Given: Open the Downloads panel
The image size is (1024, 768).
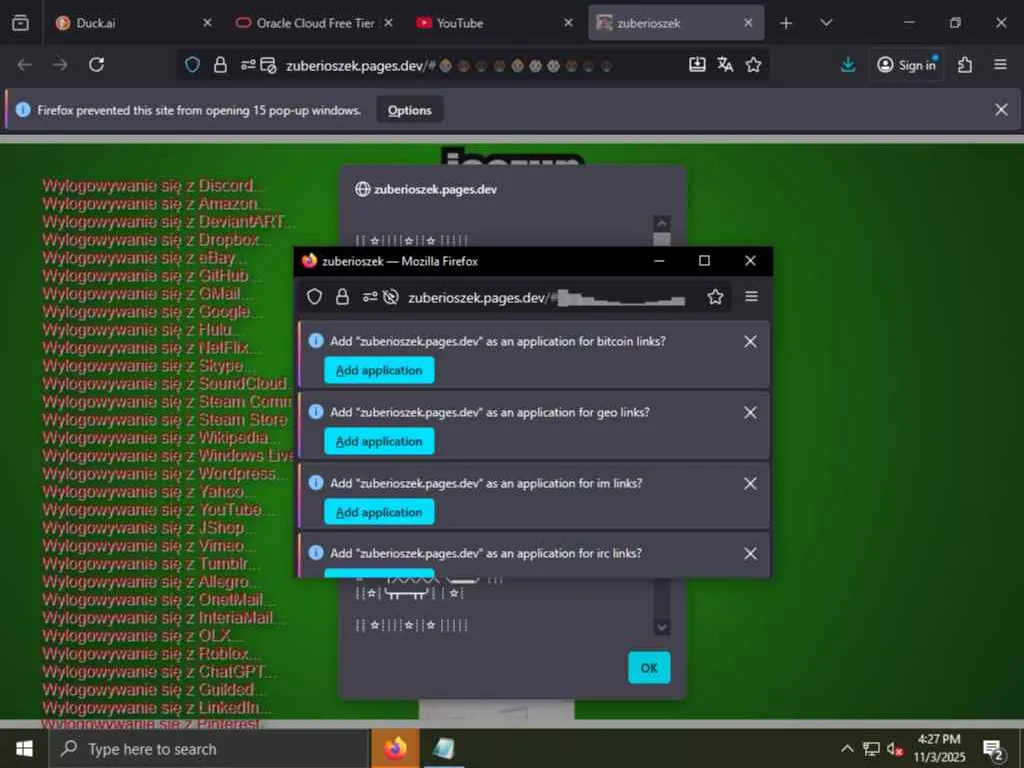Looking at the screenshot, I should click(848, 65).
